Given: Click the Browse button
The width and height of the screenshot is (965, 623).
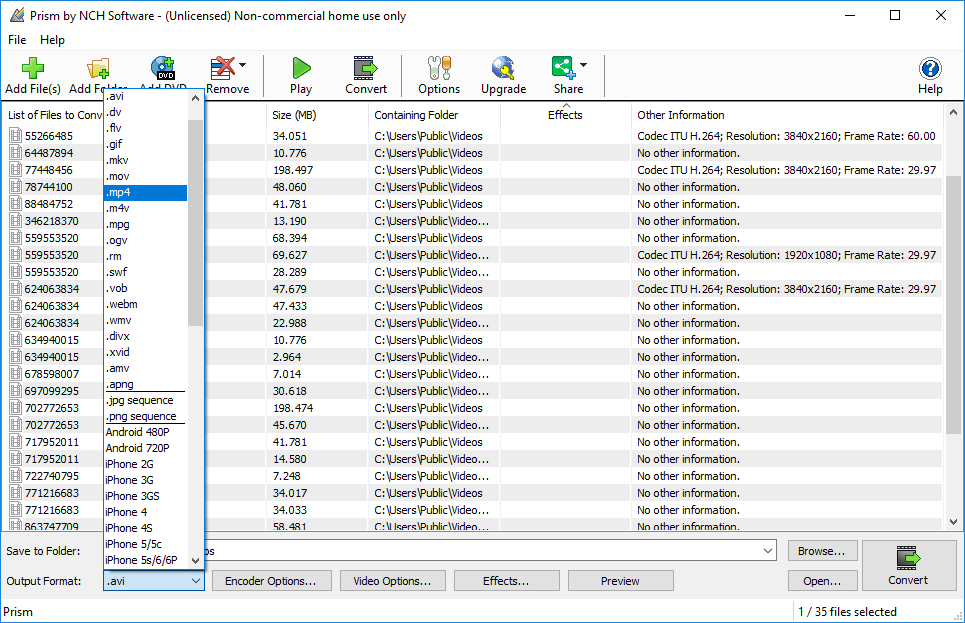Looking at the screenshot, I should pos(822,551).
